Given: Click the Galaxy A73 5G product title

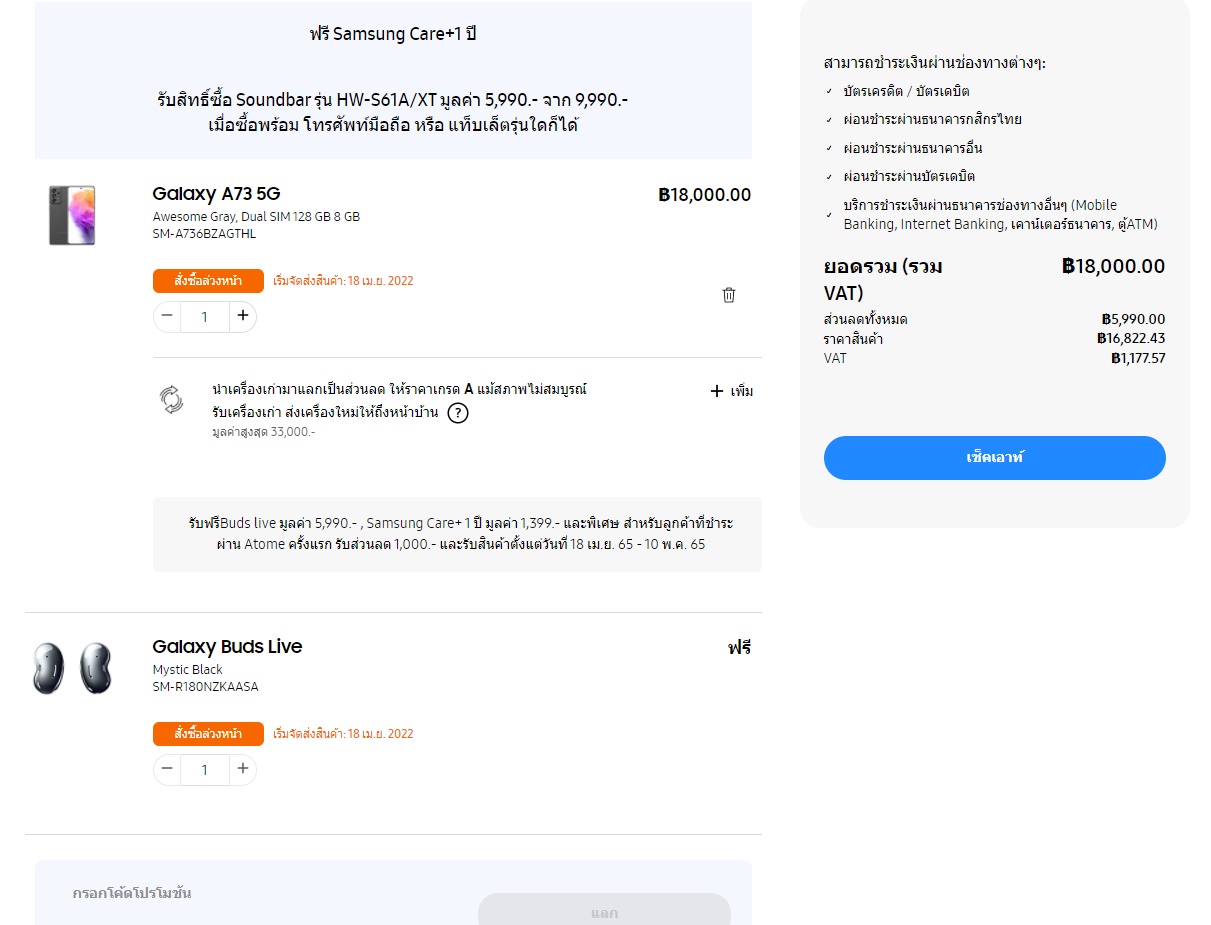Looking at the screenshot, I should pyautogui.click(x=216, y=194).
